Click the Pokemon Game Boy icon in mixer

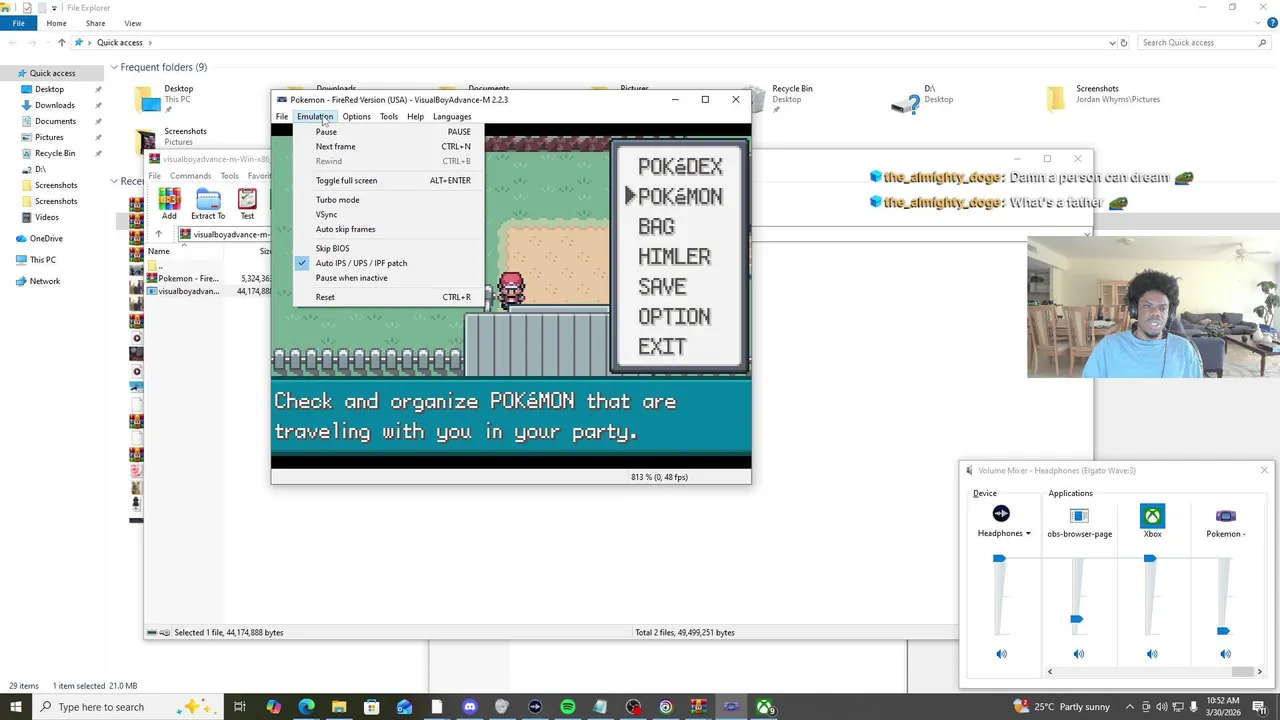tap(1226, 516)
